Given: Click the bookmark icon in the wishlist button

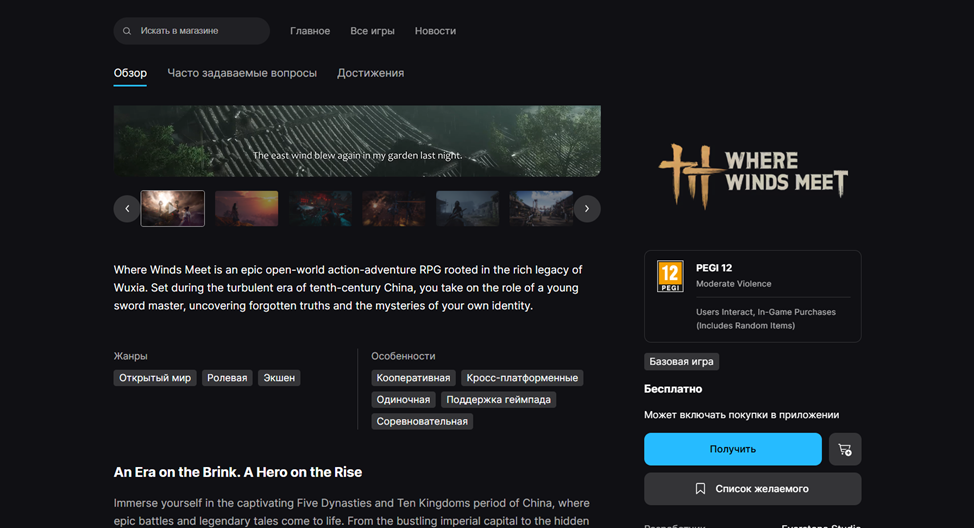Looking at the screenshot, I should point(700,489).
